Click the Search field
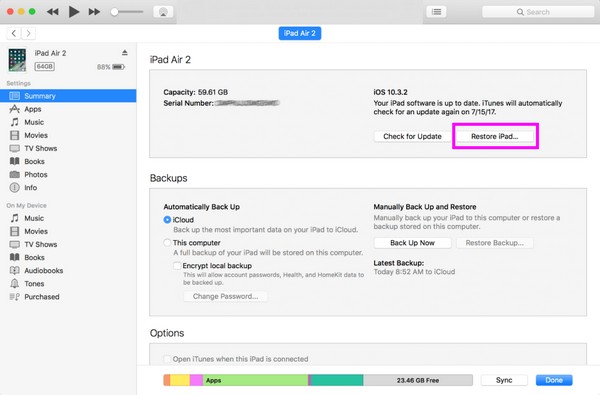Image resolution: width=600 pixels, height=395 pixels. click(538, 12)
